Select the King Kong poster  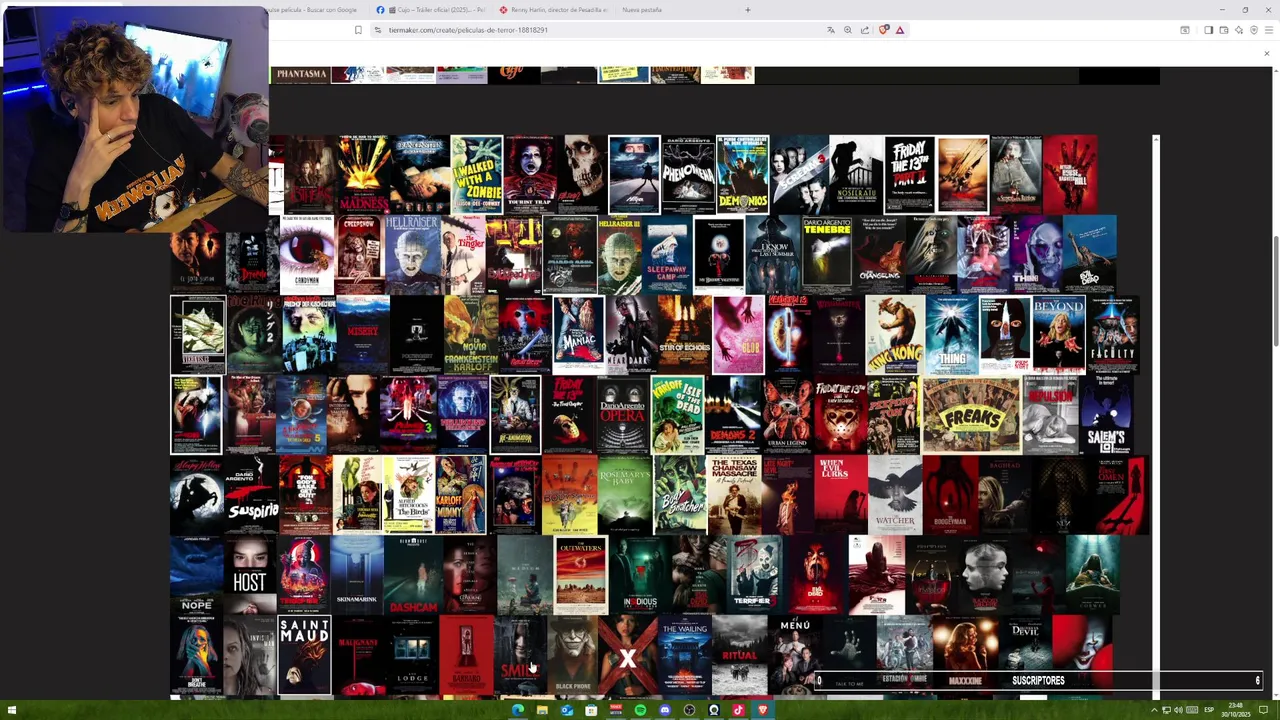point(895,335)
